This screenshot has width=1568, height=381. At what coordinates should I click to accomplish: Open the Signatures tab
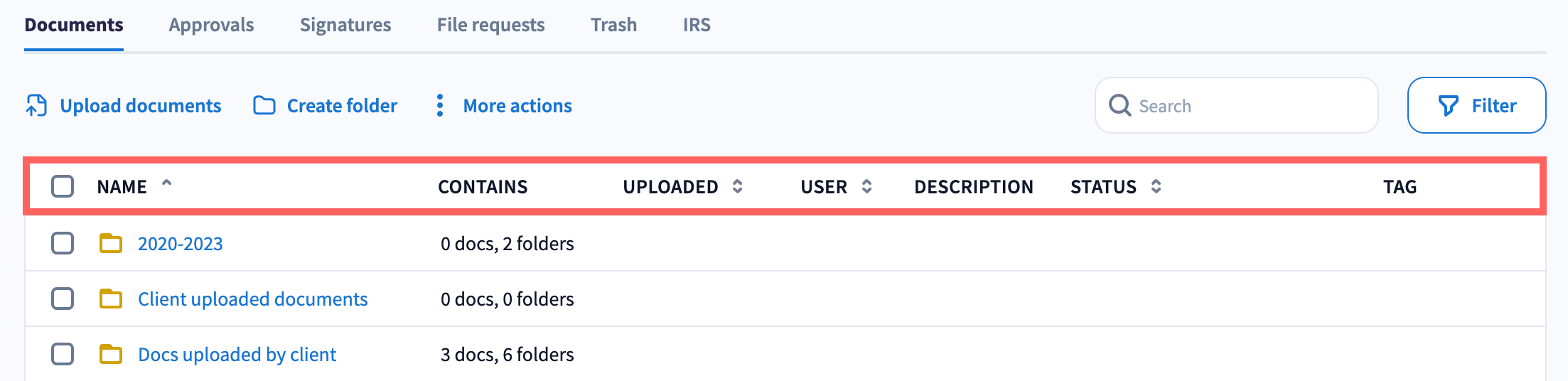345,25
